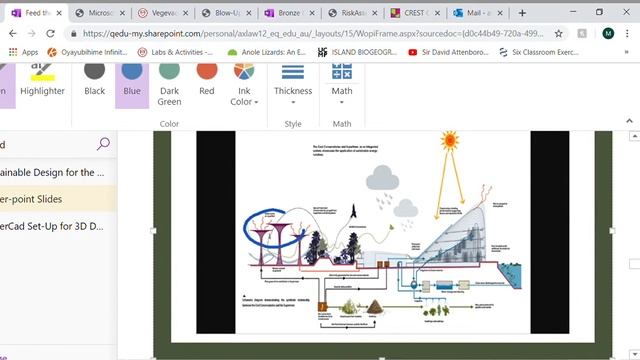Click the grey extension icon beside the star
Viewport: 640px width, 360px height.
click(x=582, y=33)
